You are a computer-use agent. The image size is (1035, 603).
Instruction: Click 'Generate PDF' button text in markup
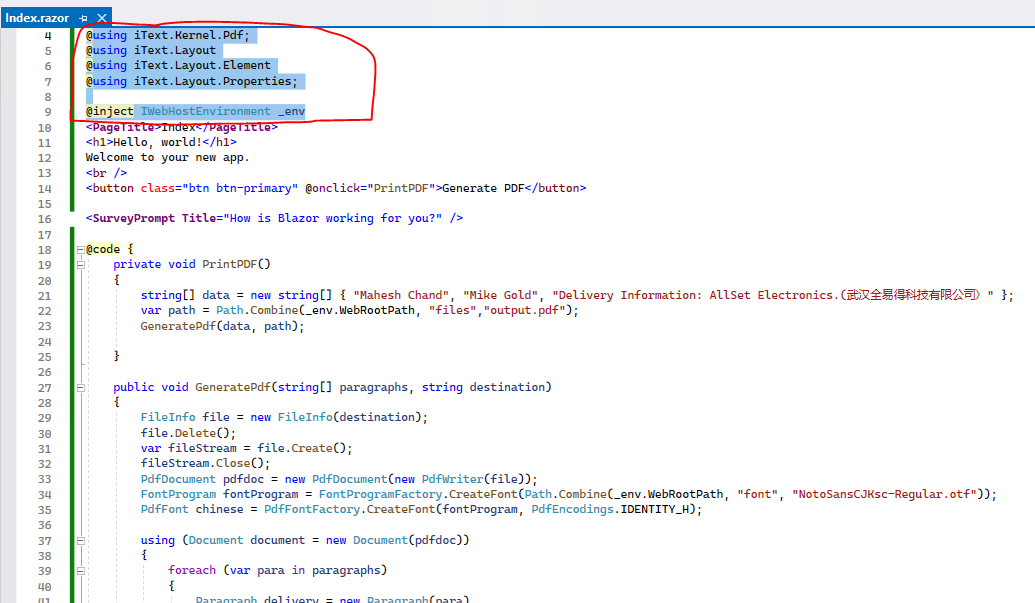[483, 189]
